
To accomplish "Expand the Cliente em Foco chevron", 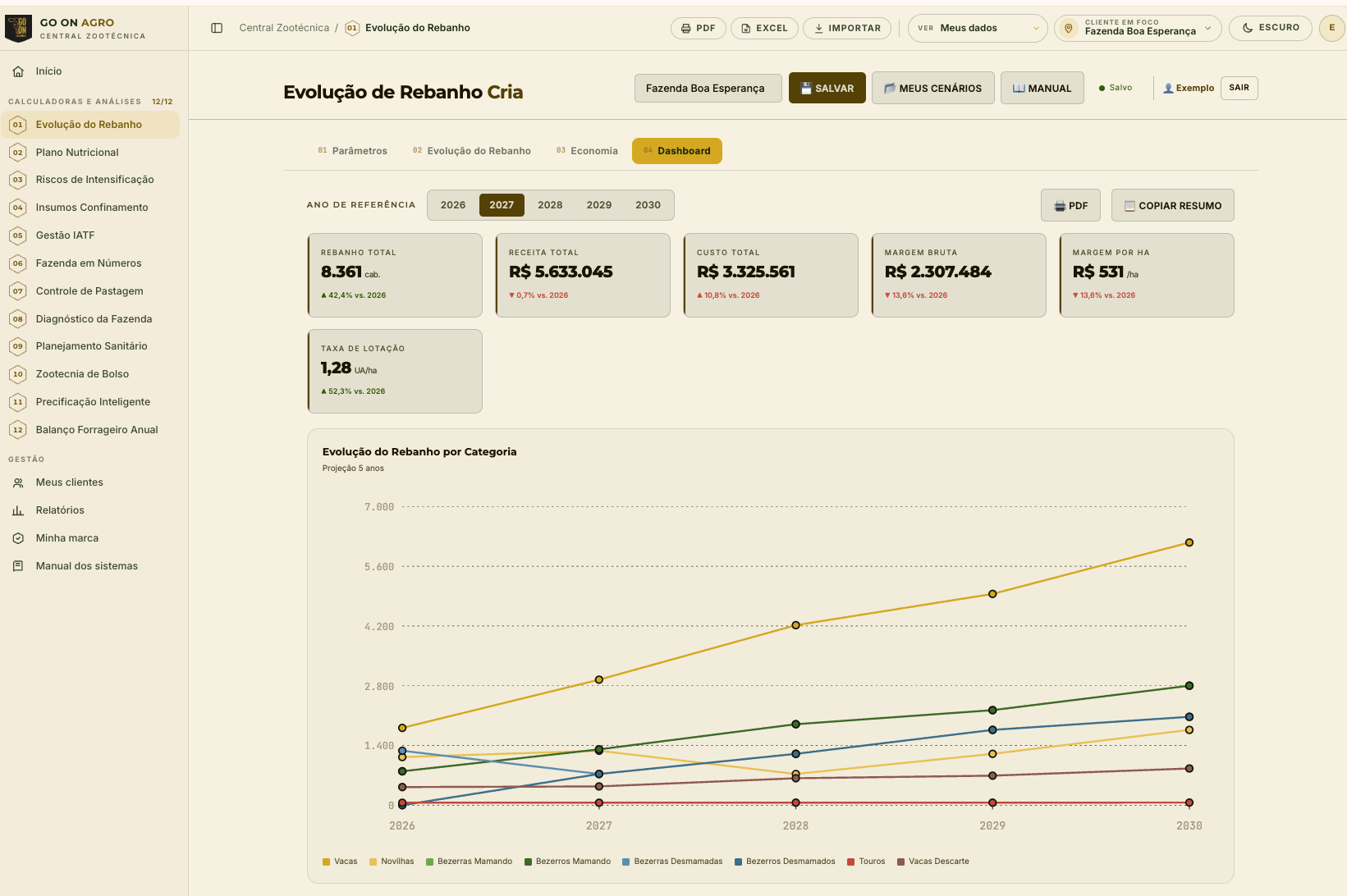I will click(1207, 28).
